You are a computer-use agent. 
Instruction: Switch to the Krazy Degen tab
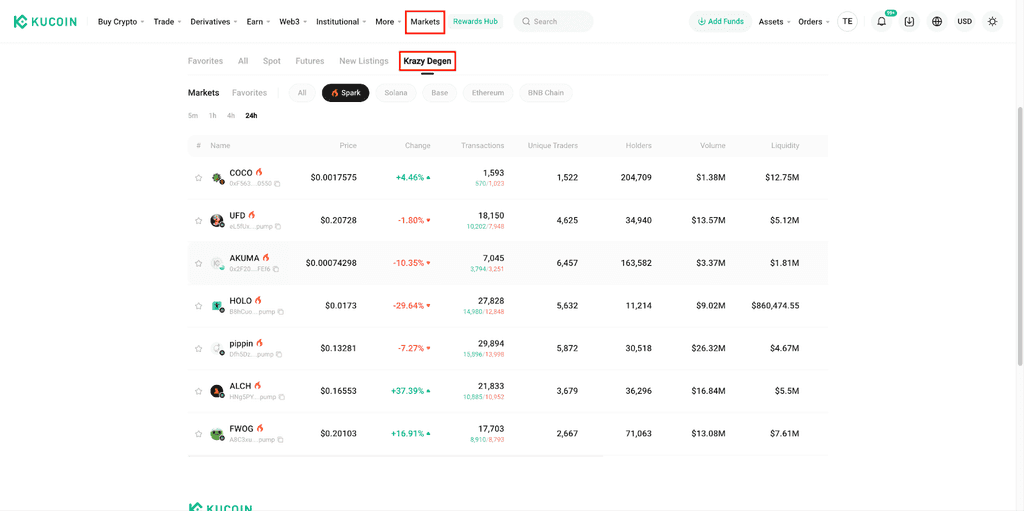click(x=427, y=61)
